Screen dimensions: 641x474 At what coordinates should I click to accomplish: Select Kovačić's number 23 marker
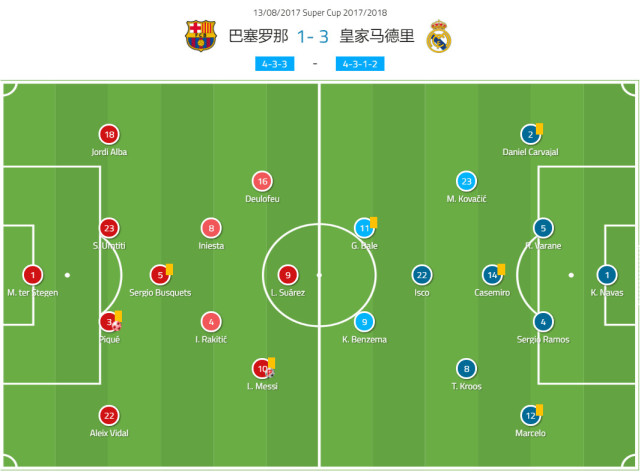(x=465, y=181)
